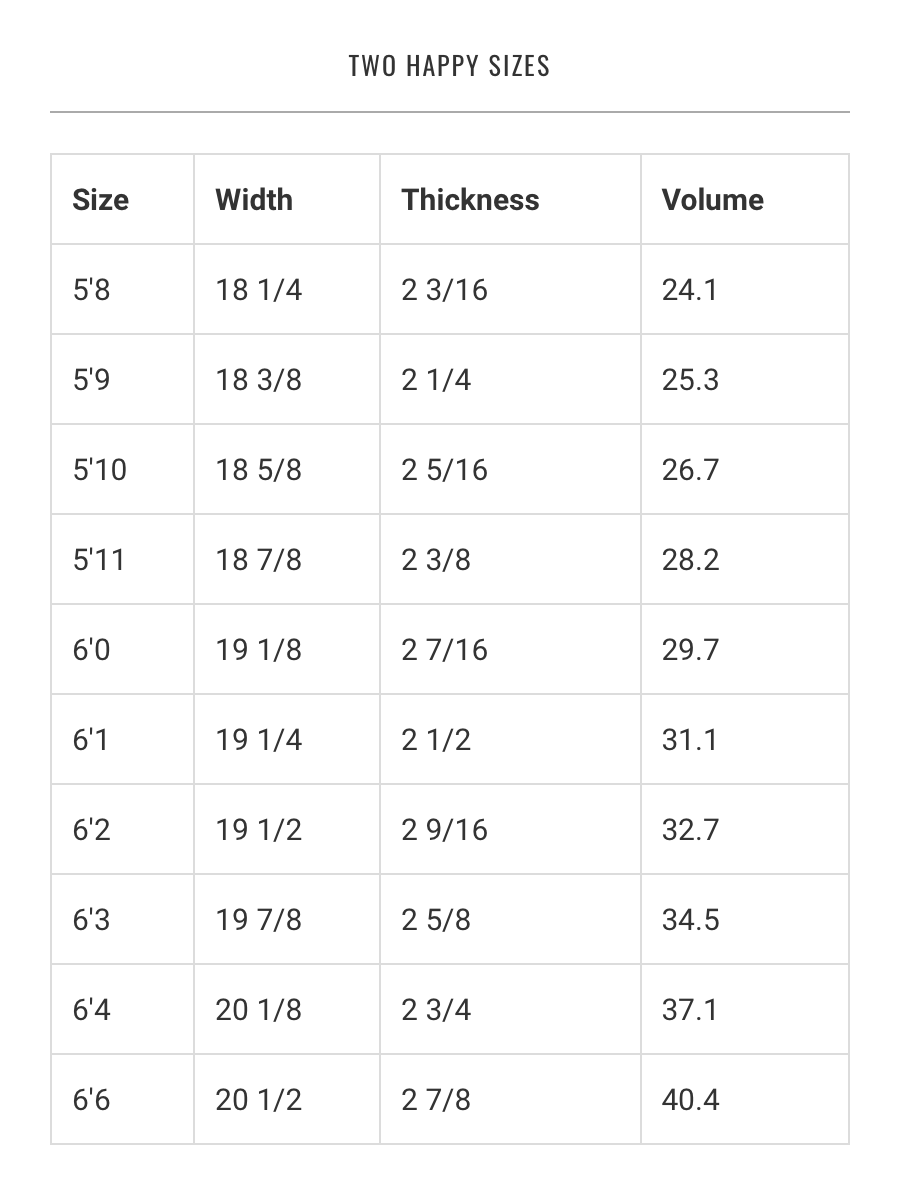Select the 2 5/16 thickness cell
This screenshot has height=1196, width=898.
click(510, 469)
